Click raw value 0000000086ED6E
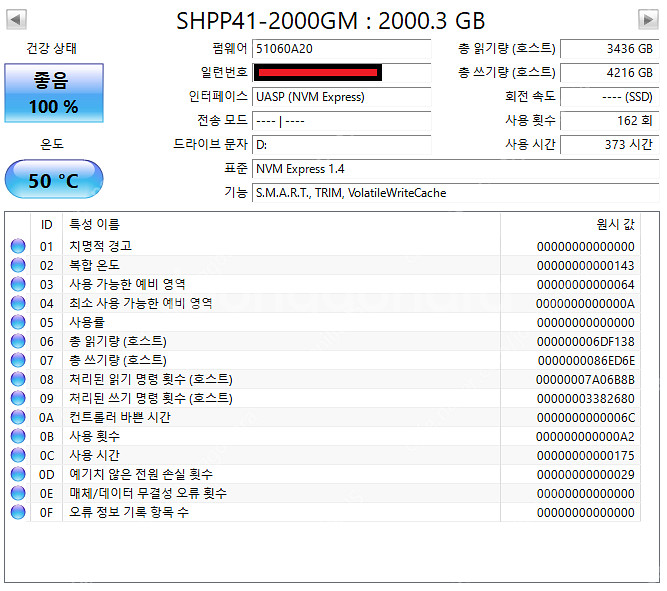 (587, 360)
